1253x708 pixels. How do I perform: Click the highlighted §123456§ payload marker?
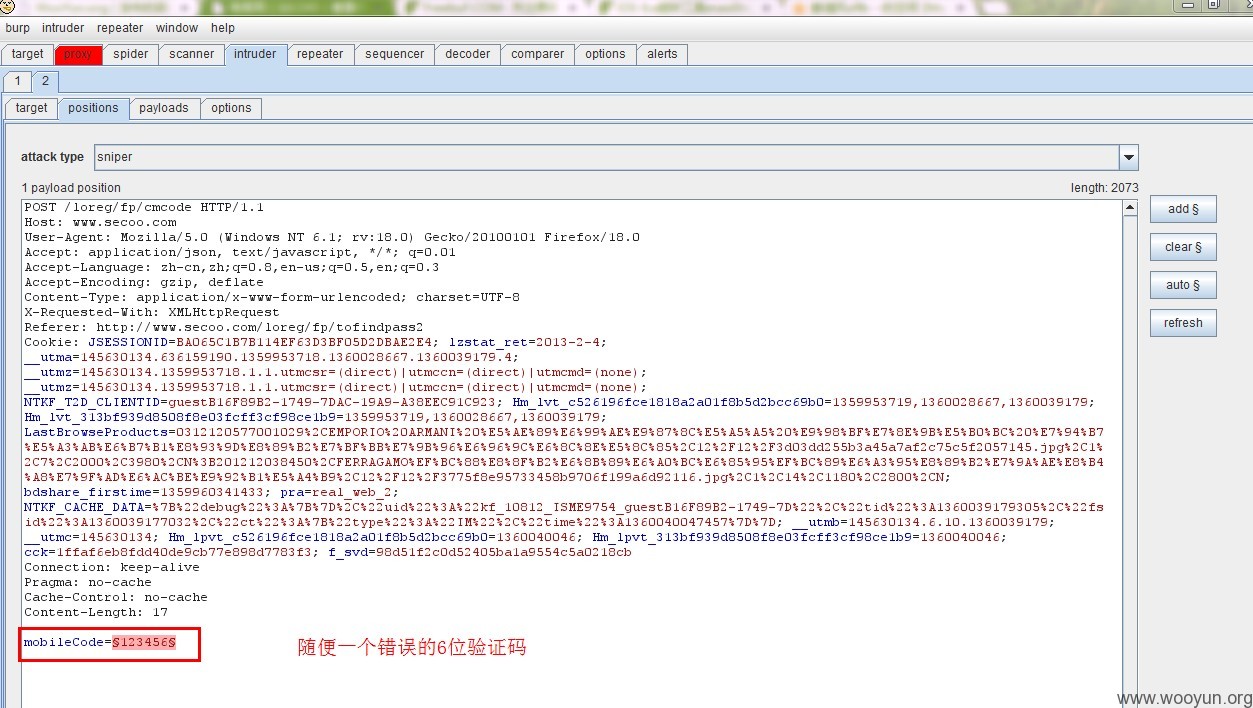(x=144, y=642)
